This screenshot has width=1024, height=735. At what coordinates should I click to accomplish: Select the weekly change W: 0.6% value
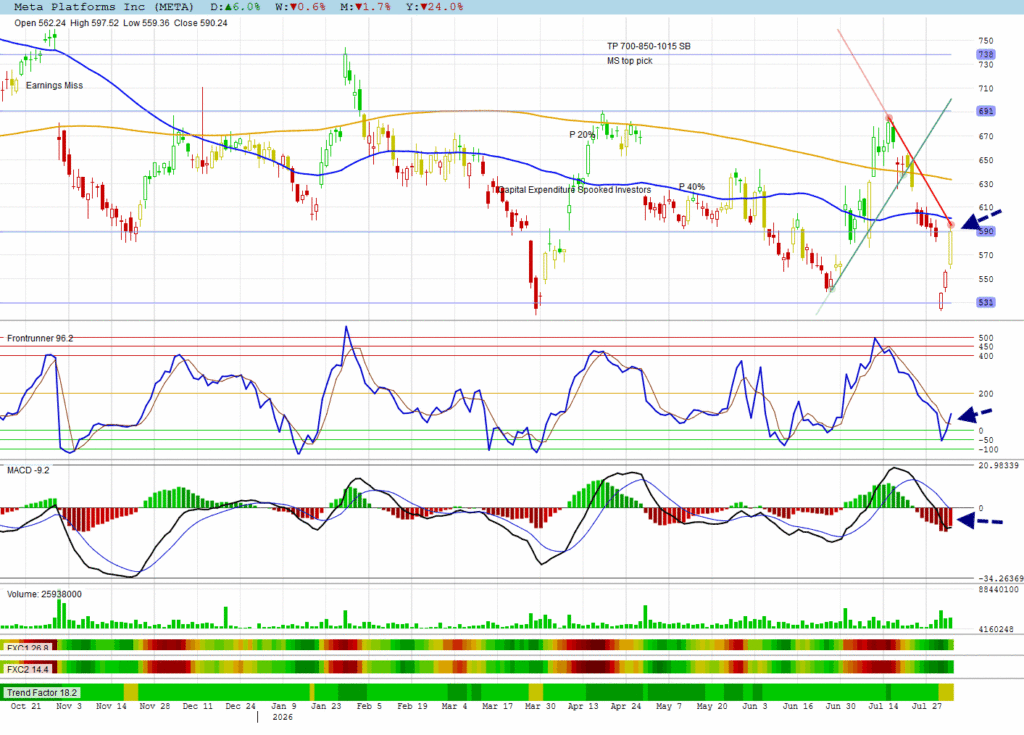tap(300, 7)
